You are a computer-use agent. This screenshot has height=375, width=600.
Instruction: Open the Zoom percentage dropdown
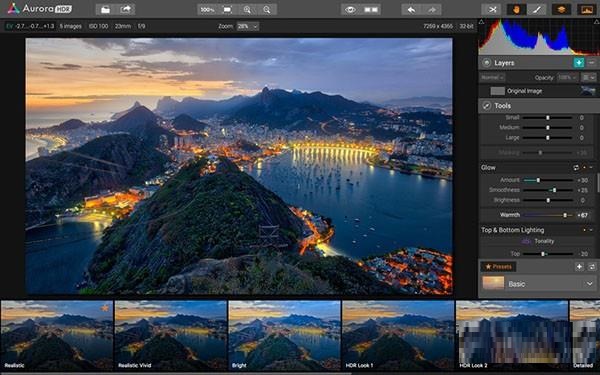pos(247,26)
